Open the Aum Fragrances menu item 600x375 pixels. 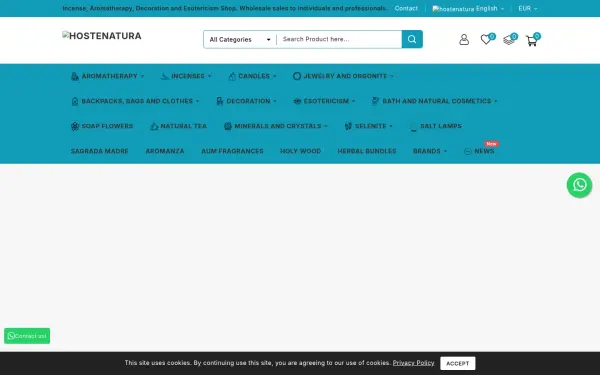pos(232,151)
